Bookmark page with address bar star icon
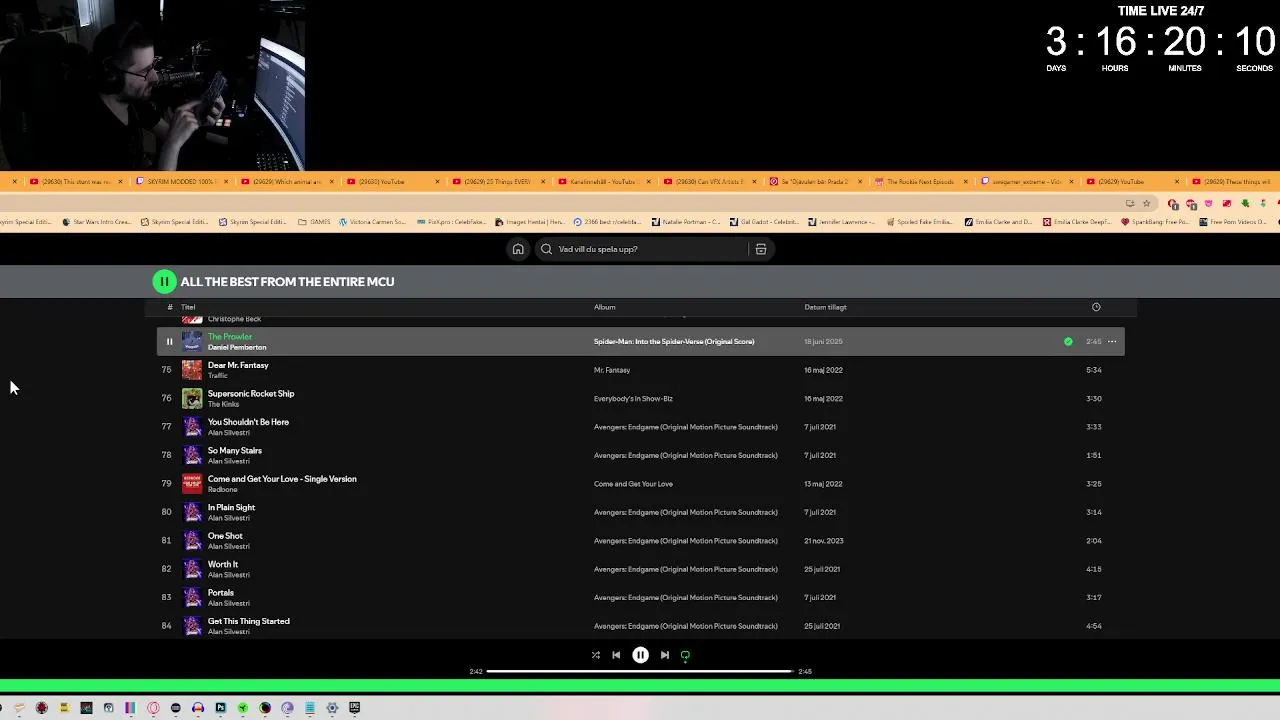The image size is (1280, 720). (x=1148, y=204)
